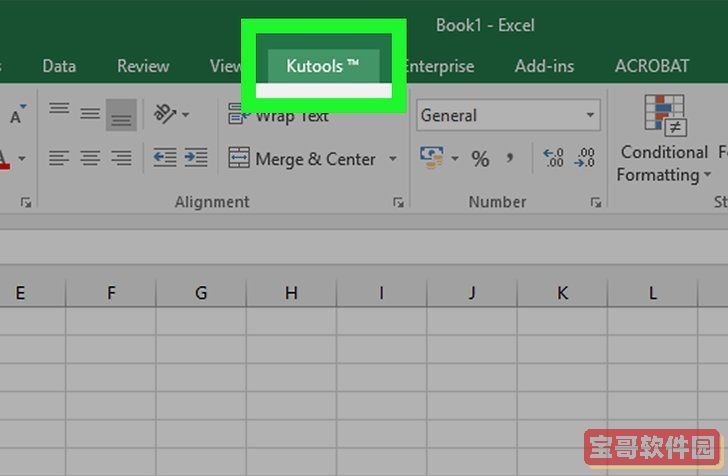
Task: Apply Percent Style
Action: [481, 159]
